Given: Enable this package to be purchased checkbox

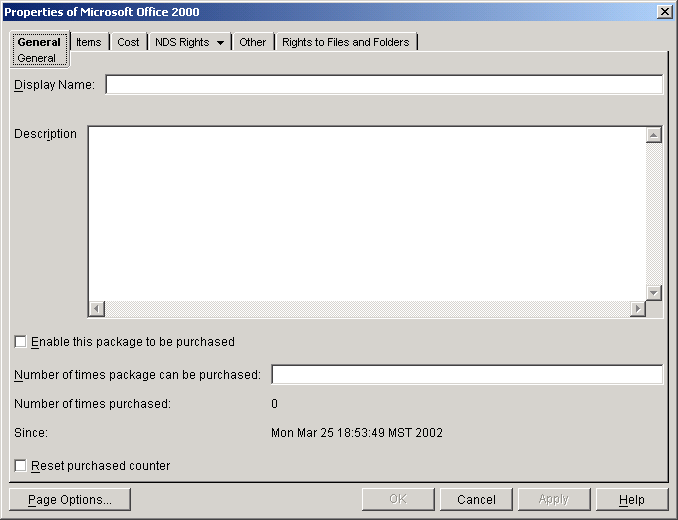Looking at the screenshot, I should [x=20, y=341].
